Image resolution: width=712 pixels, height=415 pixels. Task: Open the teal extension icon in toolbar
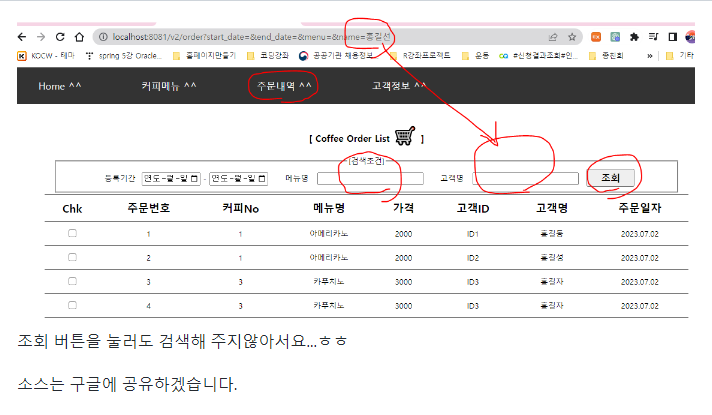click(x=615, y=37)
